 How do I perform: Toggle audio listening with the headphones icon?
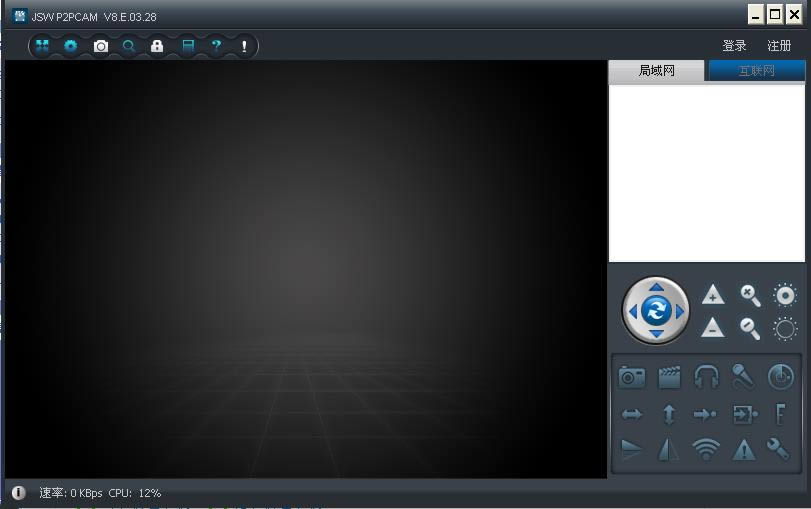(706, 376)
